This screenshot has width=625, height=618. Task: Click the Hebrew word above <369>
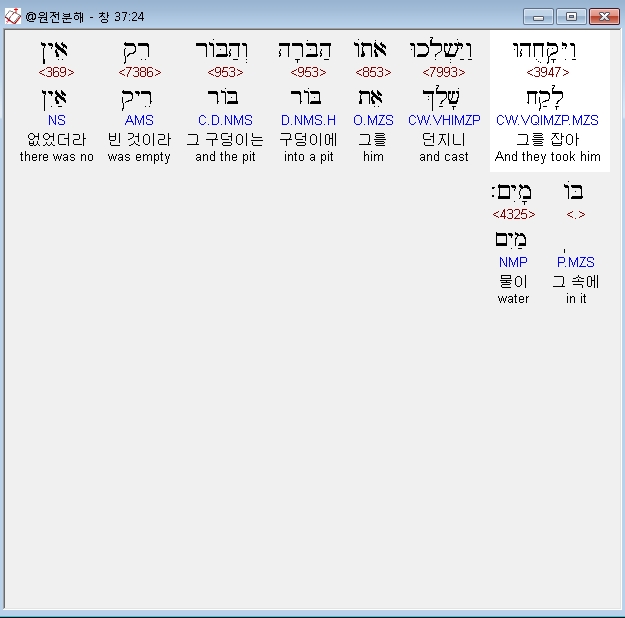point(54,52)
